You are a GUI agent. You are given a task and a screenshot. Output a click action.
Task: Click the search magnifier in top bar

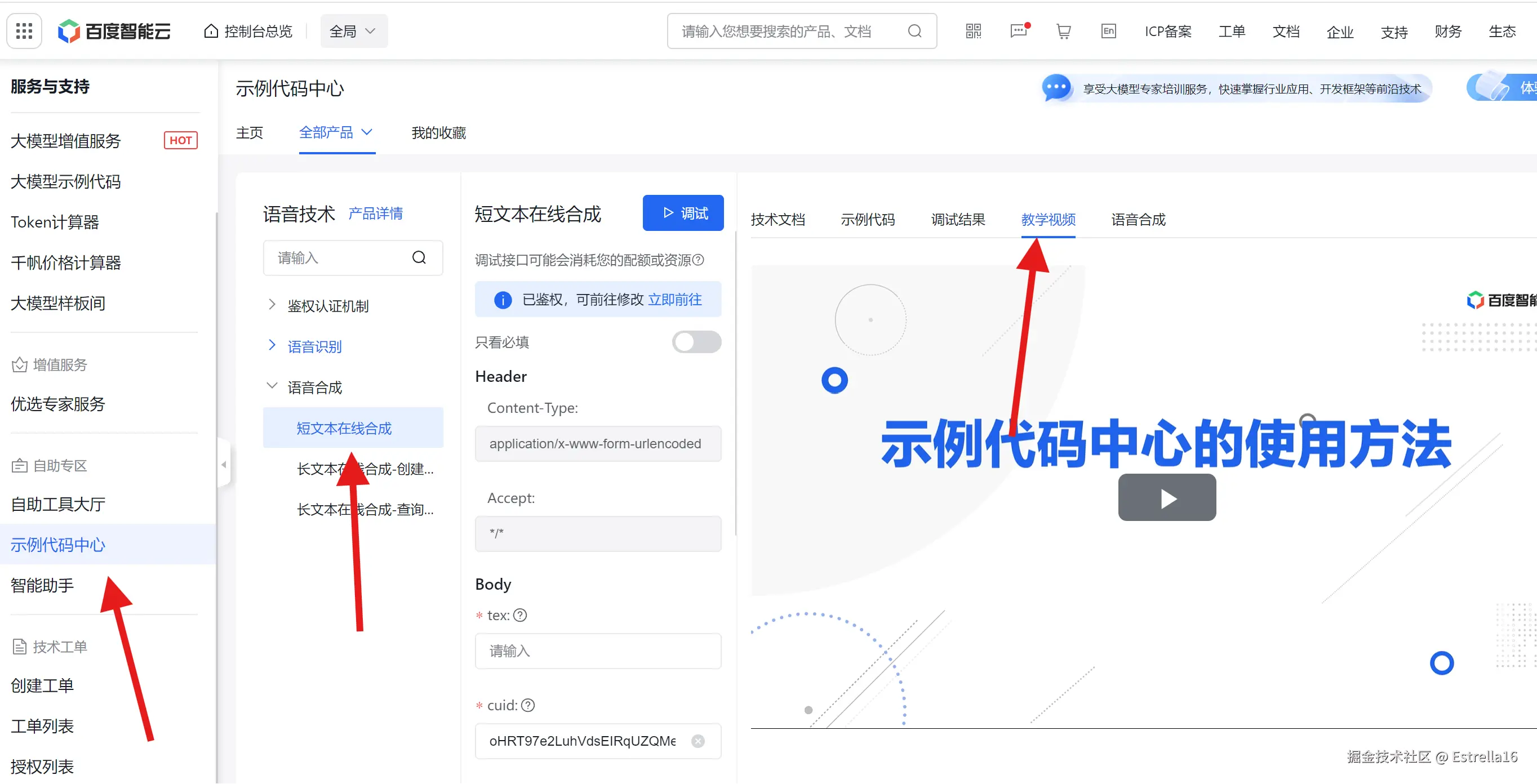[x=914, y=31]
